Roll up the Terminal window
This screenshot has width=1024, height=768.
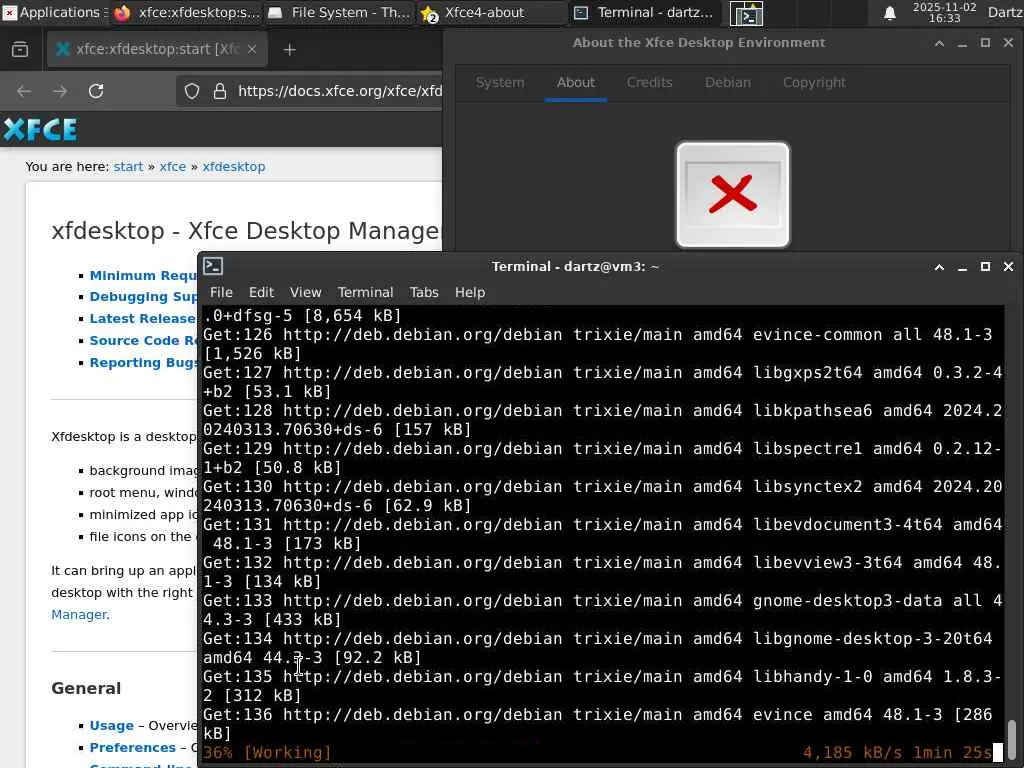(x=939, y=266)
